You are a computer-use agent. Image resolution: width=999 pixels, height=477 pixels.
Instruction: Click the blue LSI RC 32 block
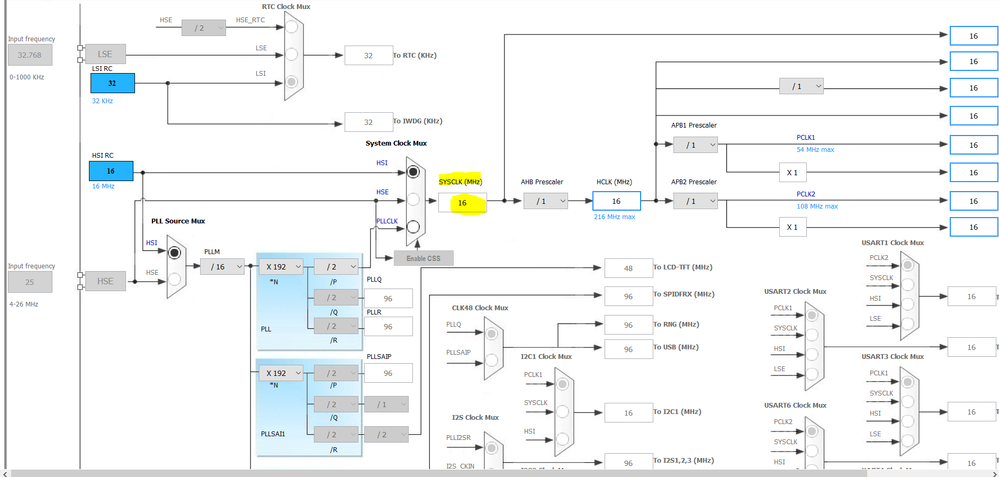pyautogui.click(x=112, y=83)
